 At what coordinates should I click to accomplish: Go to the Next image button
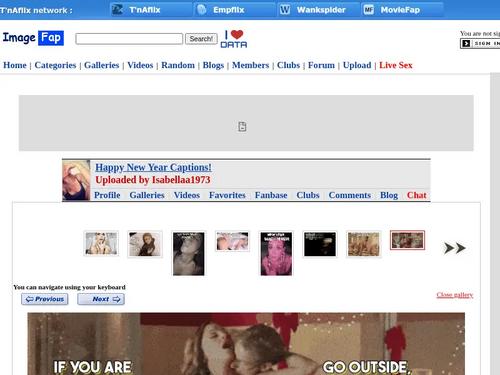point(101,299)
